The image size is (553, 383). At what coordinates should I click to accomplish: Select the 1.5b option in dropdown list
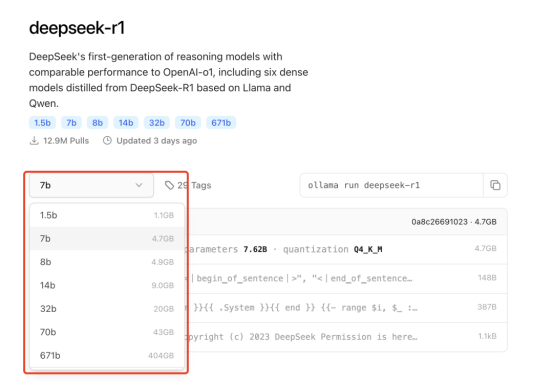point(107,215)
